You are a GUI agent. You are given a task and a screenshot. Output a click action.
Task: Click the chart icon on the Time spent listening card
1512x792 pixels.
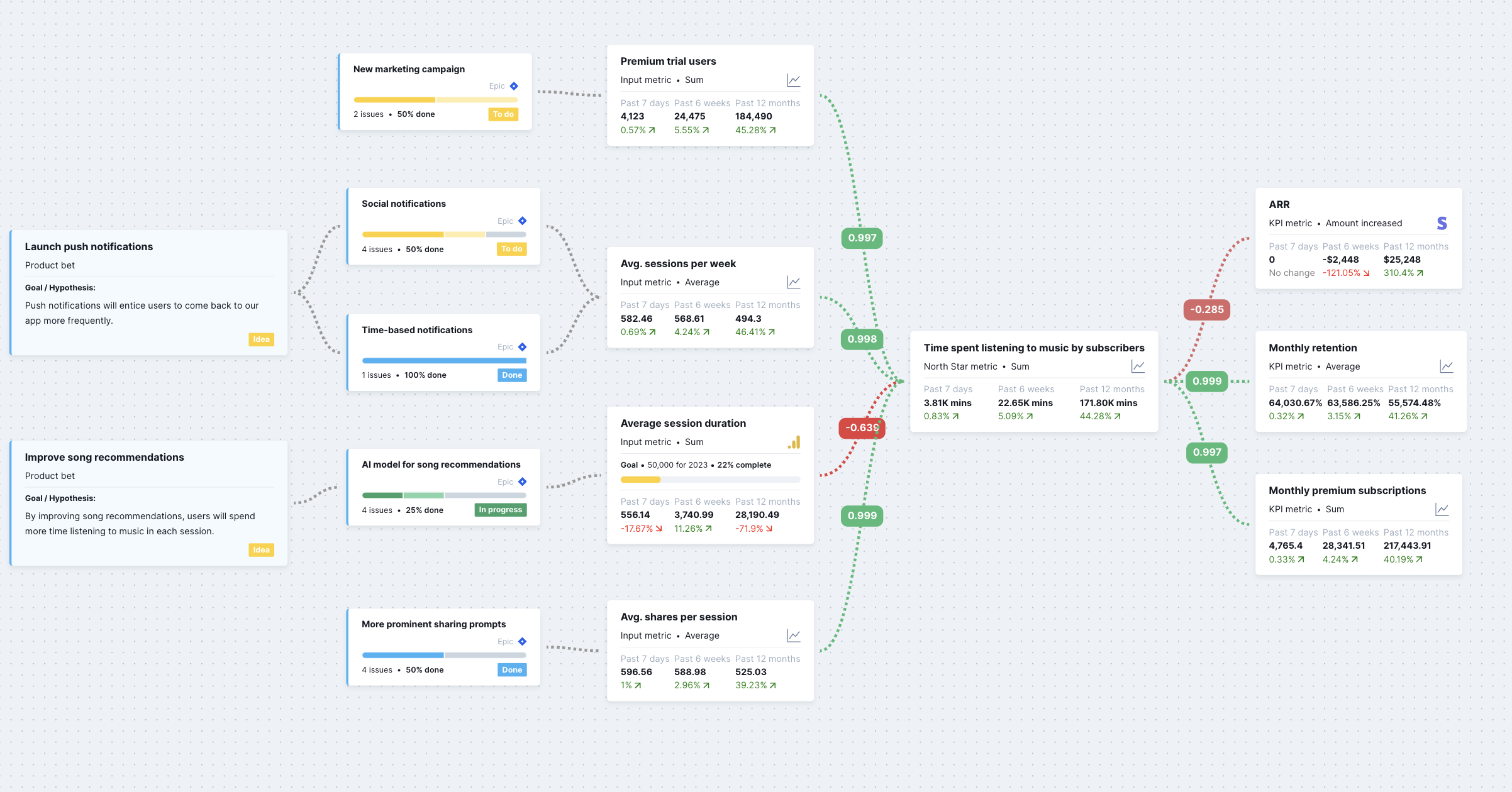point(1137,366)
